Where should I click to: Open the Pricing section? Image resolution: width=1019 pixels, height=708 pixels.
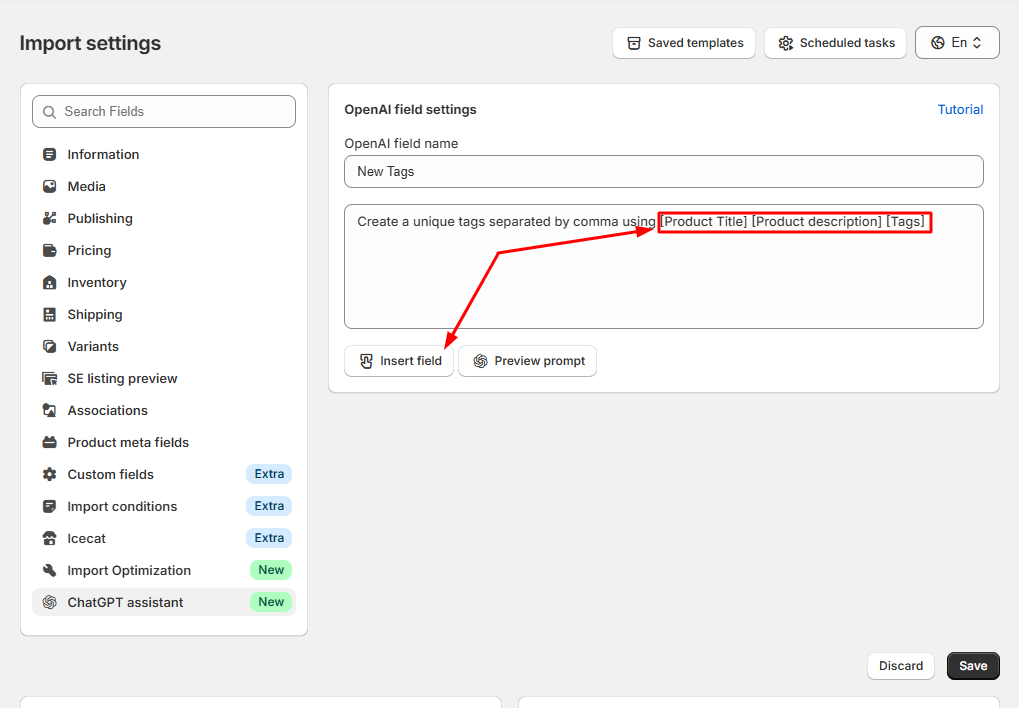coord(164,250)
